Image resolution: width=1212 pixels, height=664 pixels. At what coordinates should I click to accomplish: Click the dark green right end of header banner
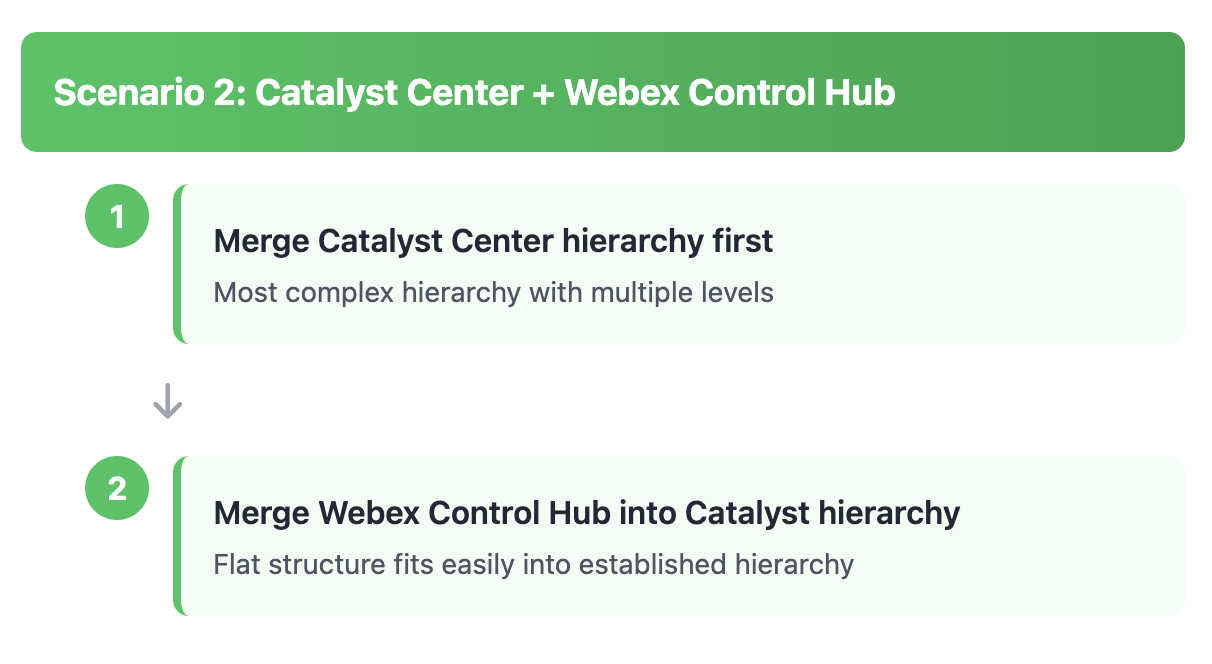[x=1150, y=92]
